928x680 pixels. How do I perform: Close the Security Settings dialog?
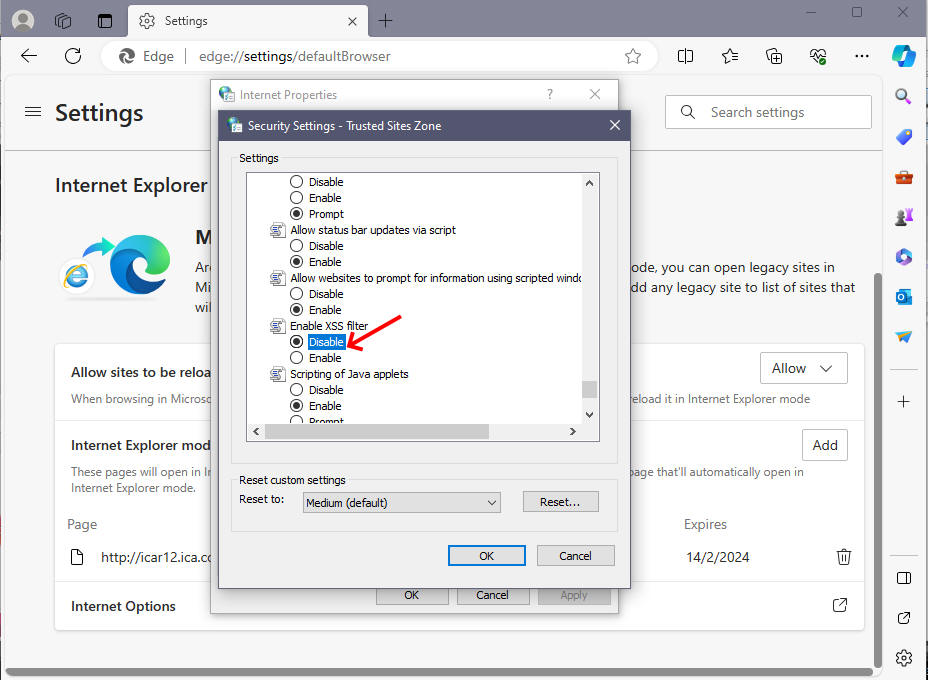(x=615, y=125)
